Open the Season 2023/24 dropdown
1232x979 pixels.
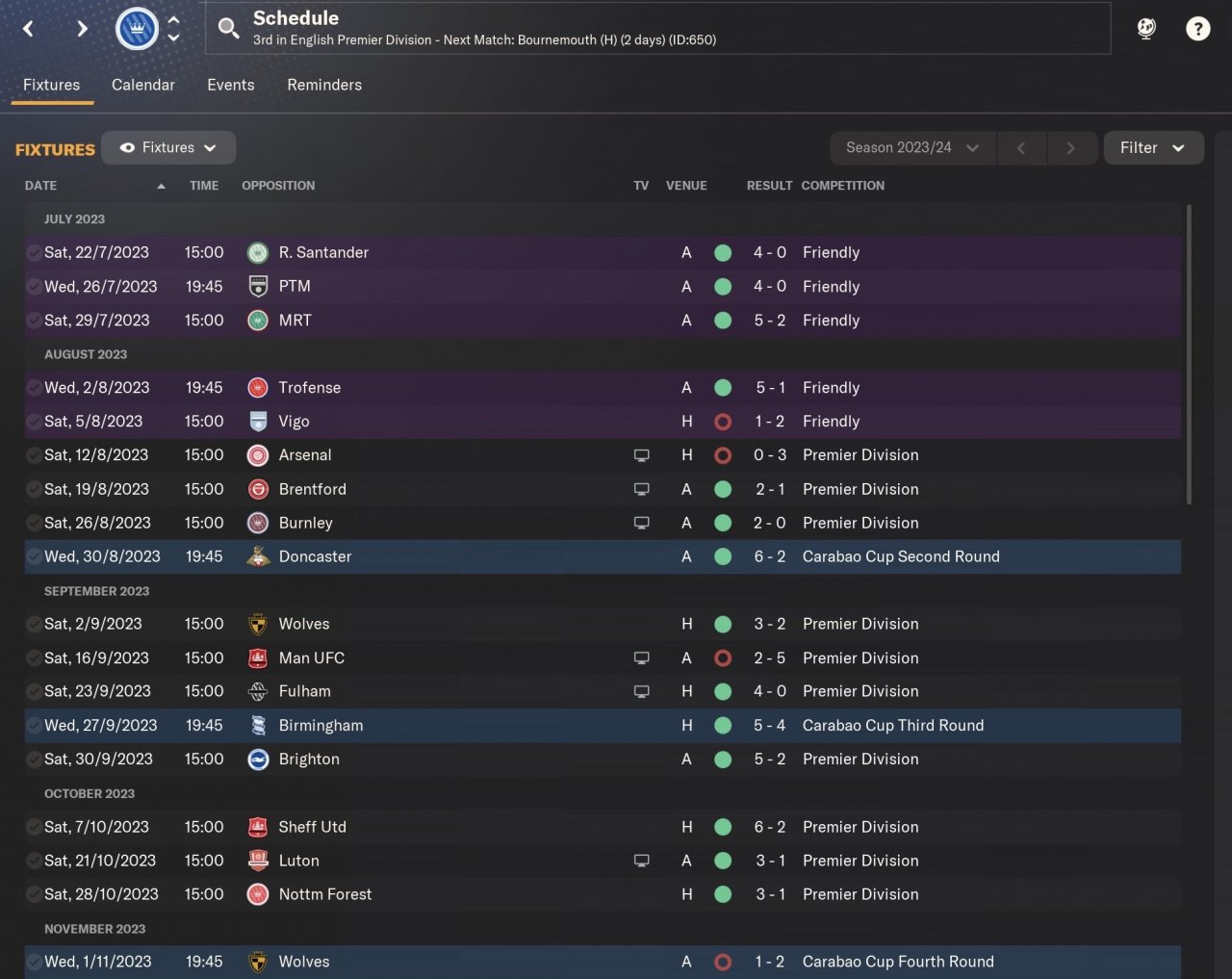coord(911,147)
